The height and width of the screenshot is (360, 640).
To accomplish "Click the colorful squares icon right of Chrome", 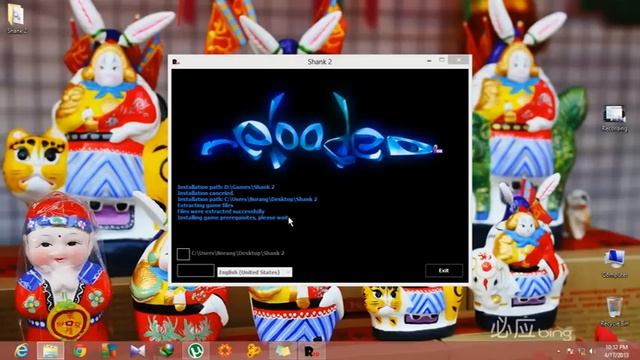I will pos(109,351).
